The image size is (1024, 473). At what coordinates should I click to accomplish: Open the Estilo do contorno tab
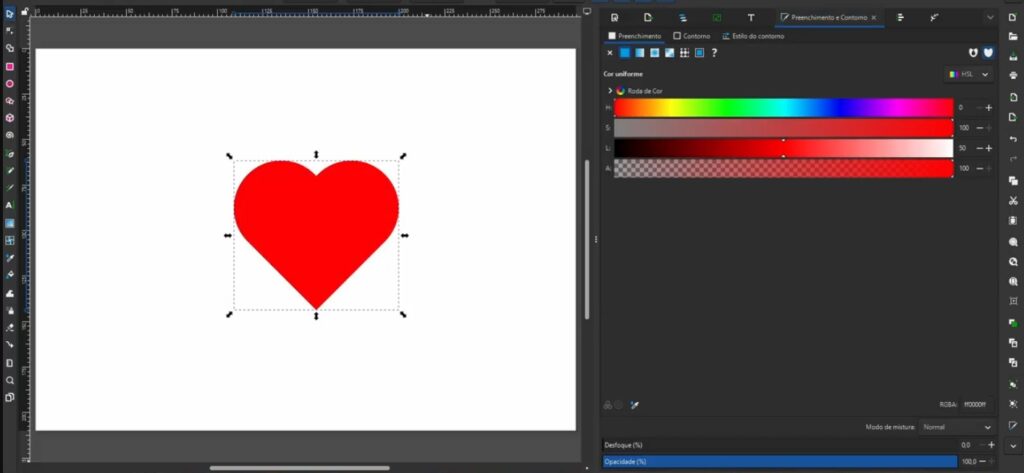coord(753,36)
